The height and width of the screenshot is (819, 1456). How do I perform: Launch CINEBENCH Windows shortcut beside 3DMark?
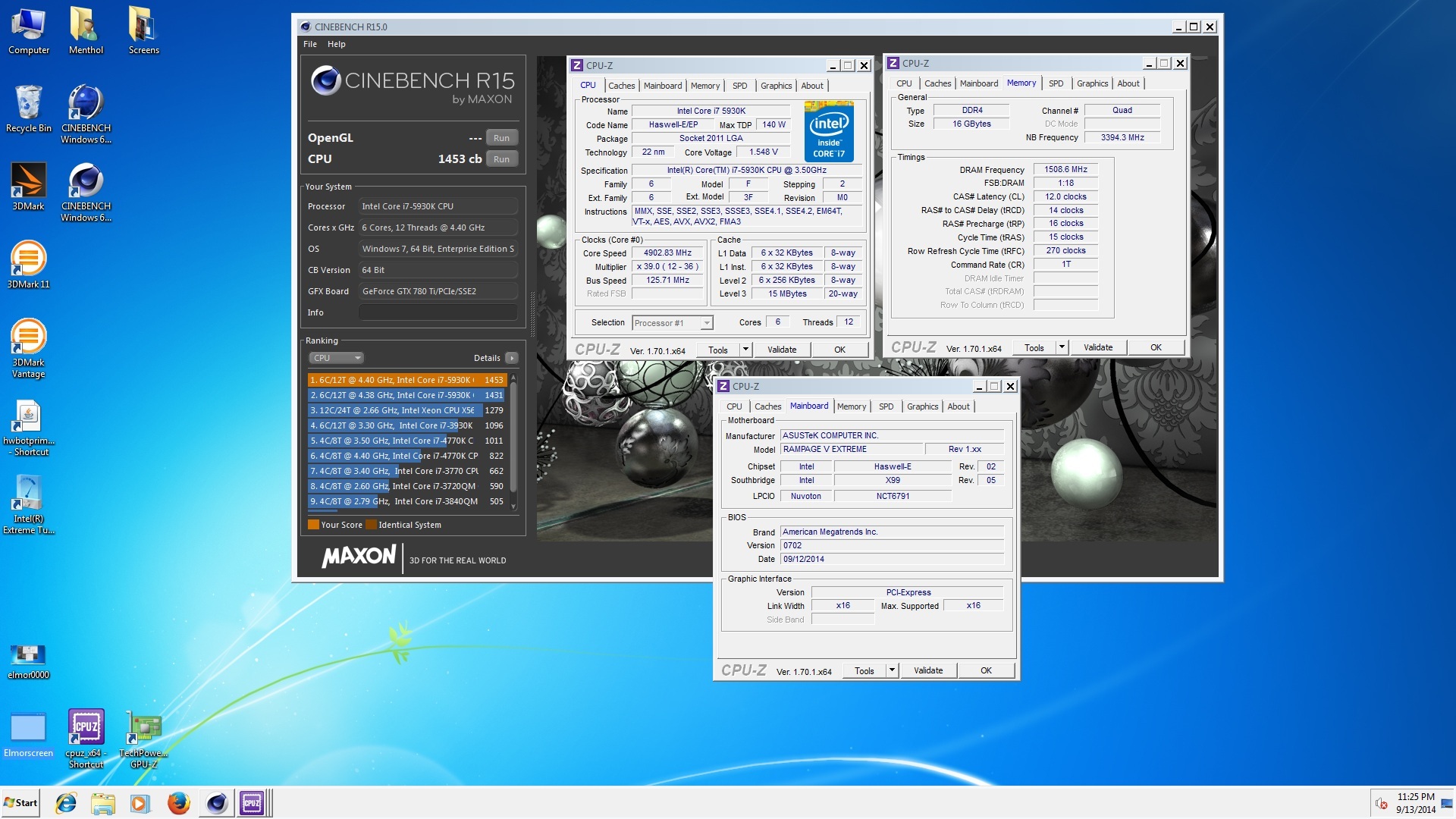point(86,193)
